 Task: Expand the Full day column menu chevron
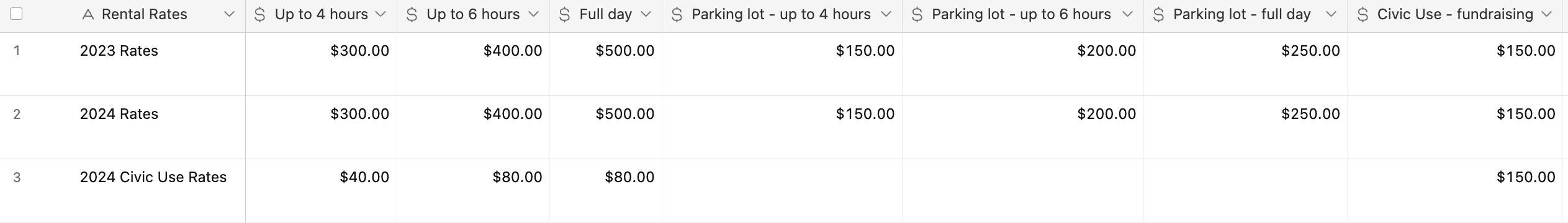pyautogui.click(x=646, y=15)
